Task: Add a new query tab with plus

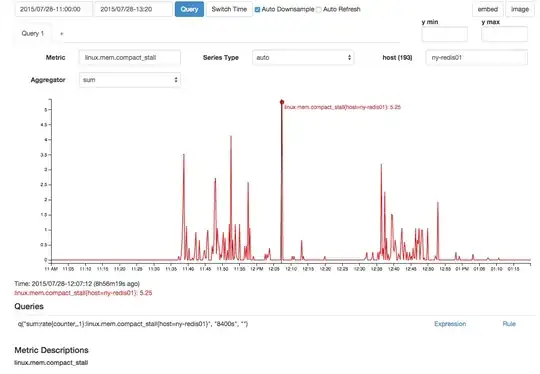Action: [x=62, y=34]
